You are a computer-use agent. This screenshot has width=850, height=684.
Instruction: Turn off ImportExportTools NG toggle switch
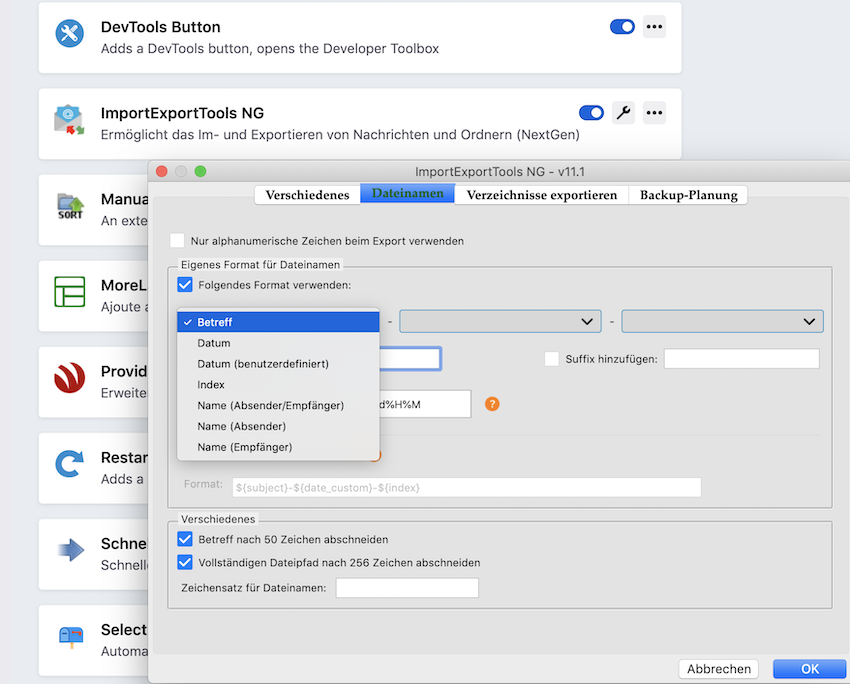click(591, 113)
